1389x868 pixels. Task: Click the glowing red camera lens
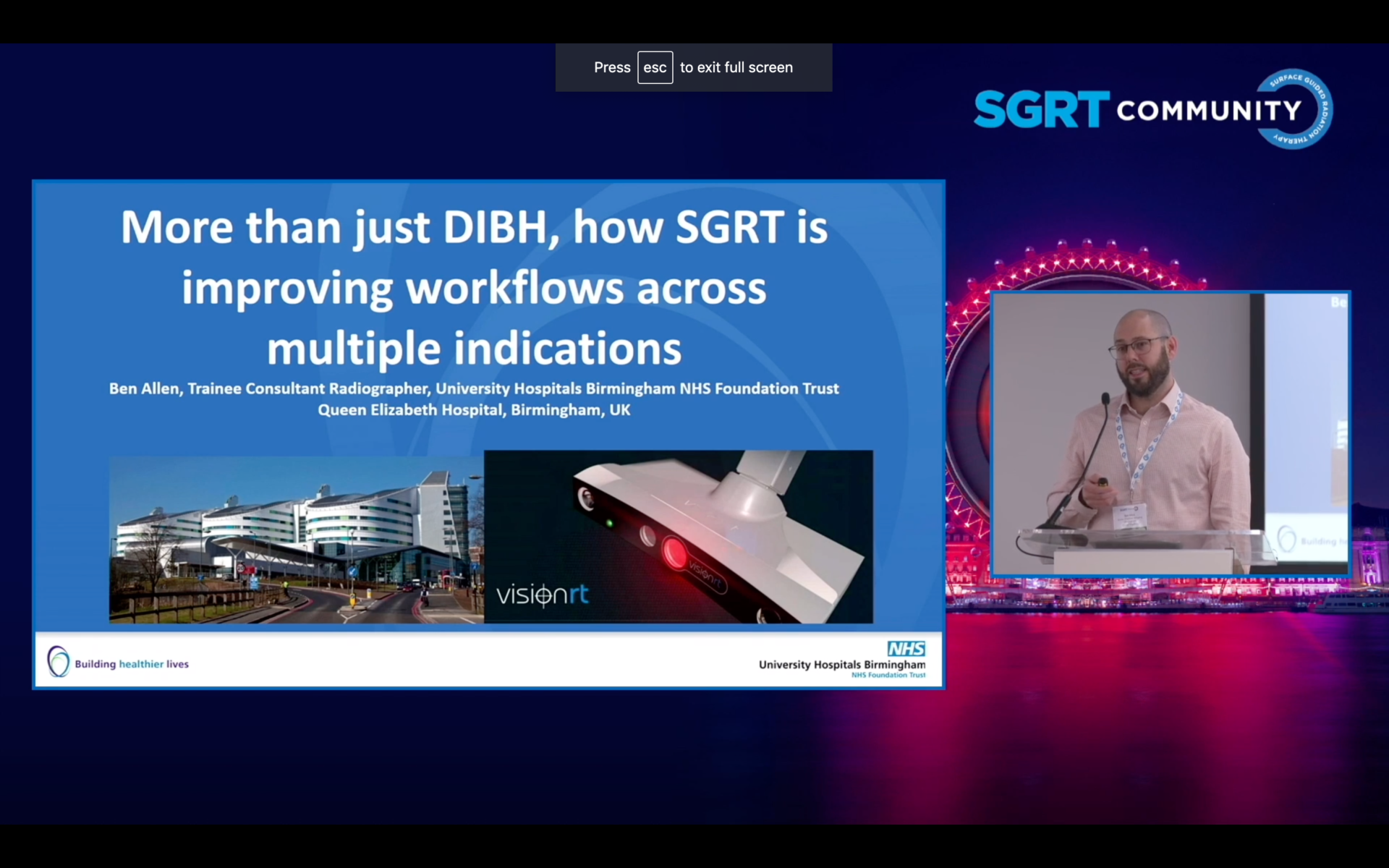(x=674, y=553)
